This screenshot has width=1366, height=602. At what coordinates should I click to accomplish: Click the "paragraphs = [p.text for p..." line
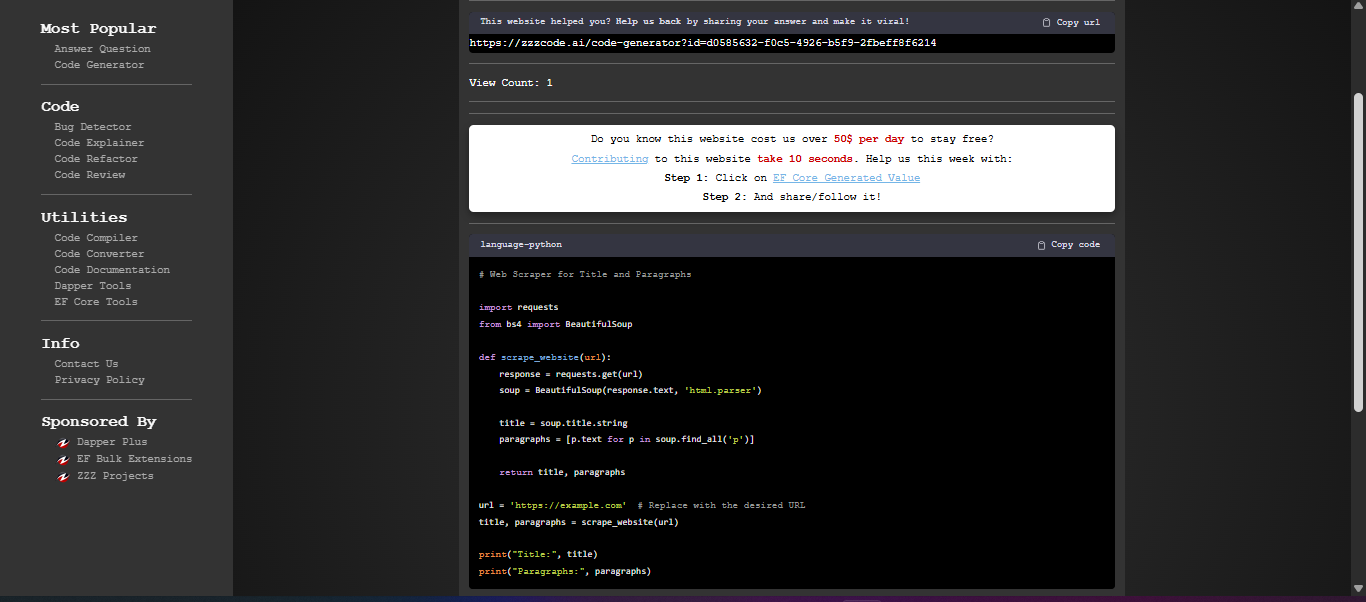click(627, 439)
